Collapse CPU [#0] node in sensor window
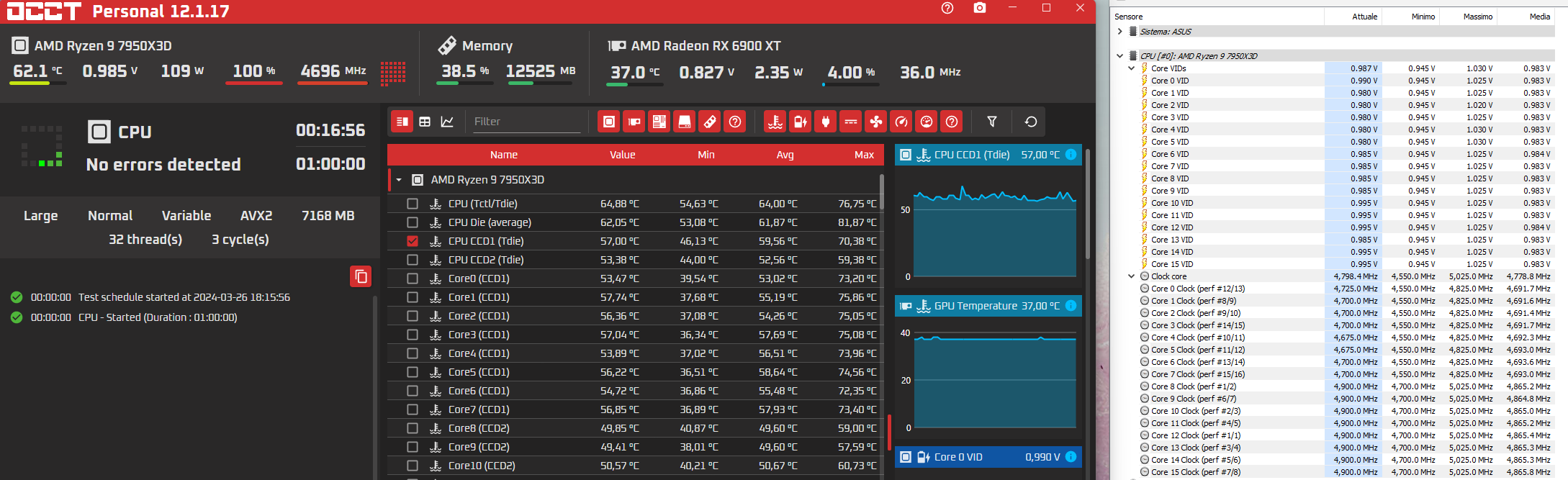Image resolution: width=1568 pixels, height=480 pixels. 1119,56
